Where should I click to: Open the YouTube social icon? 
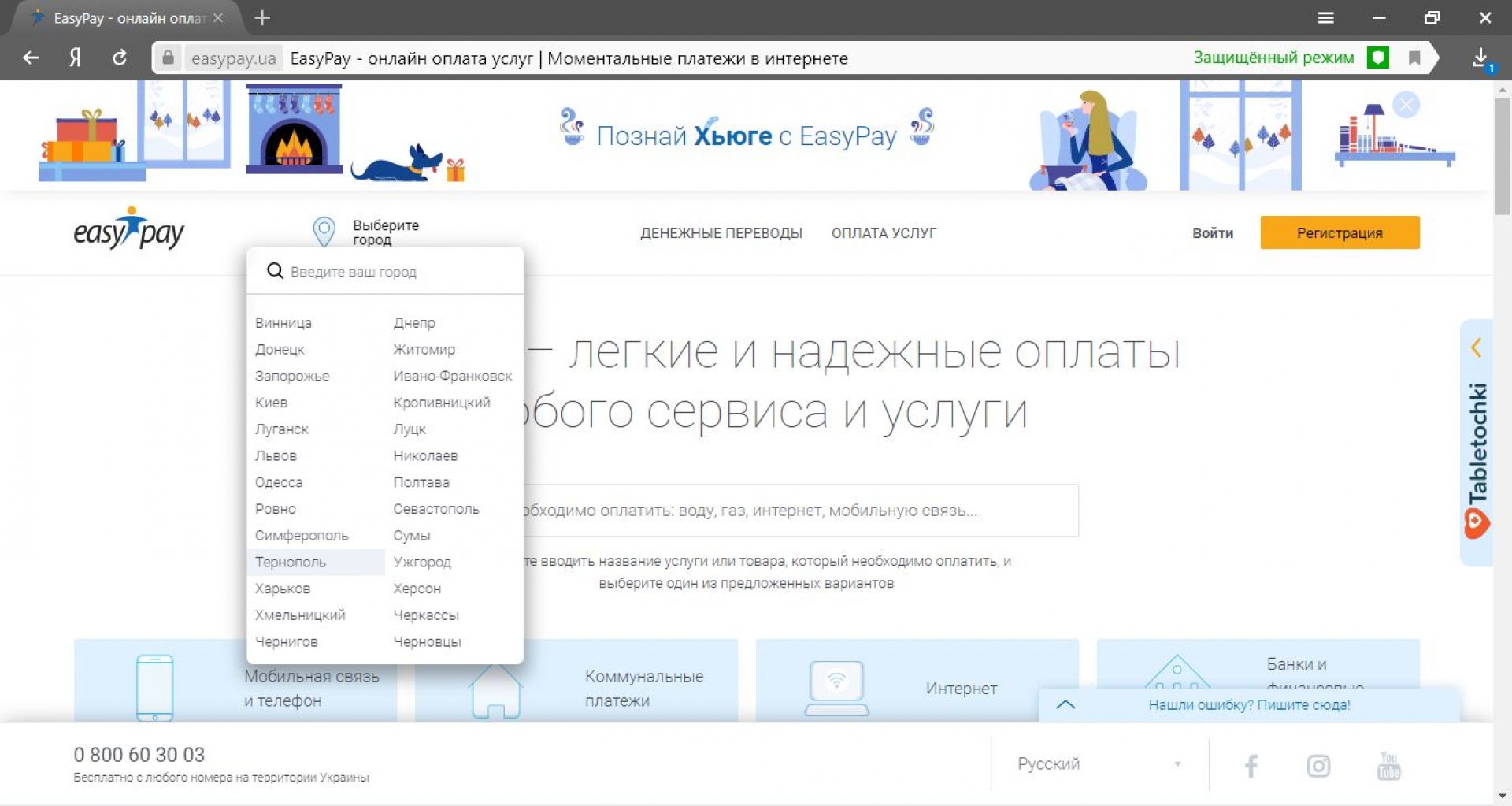tap(1388, 765)
